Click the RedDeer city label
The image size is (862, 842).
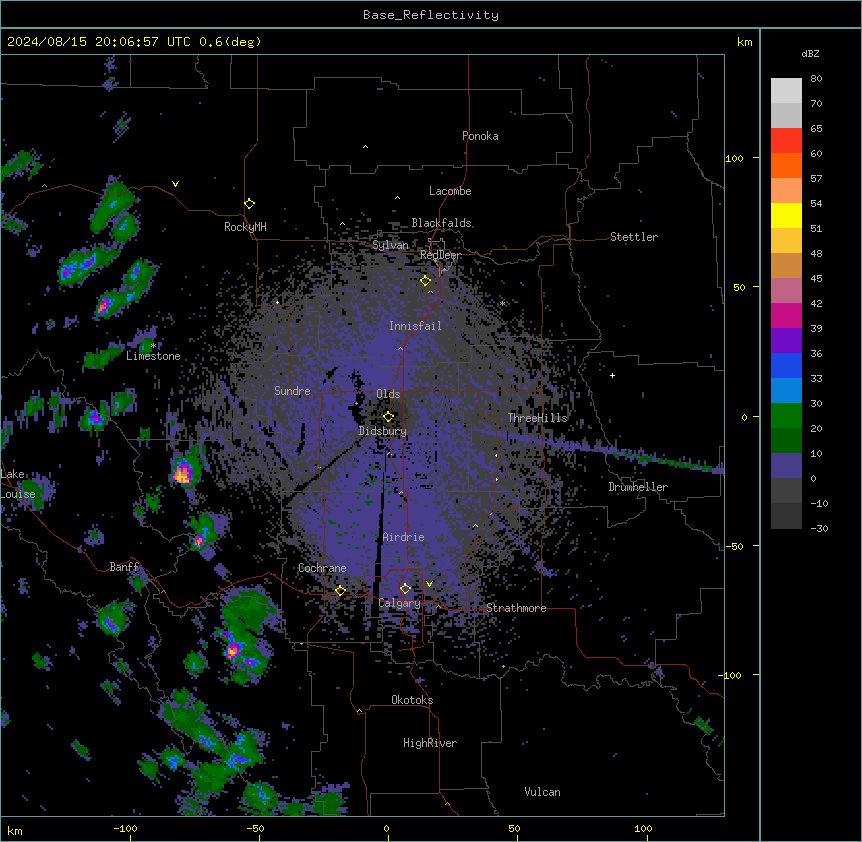pos(441,255)
